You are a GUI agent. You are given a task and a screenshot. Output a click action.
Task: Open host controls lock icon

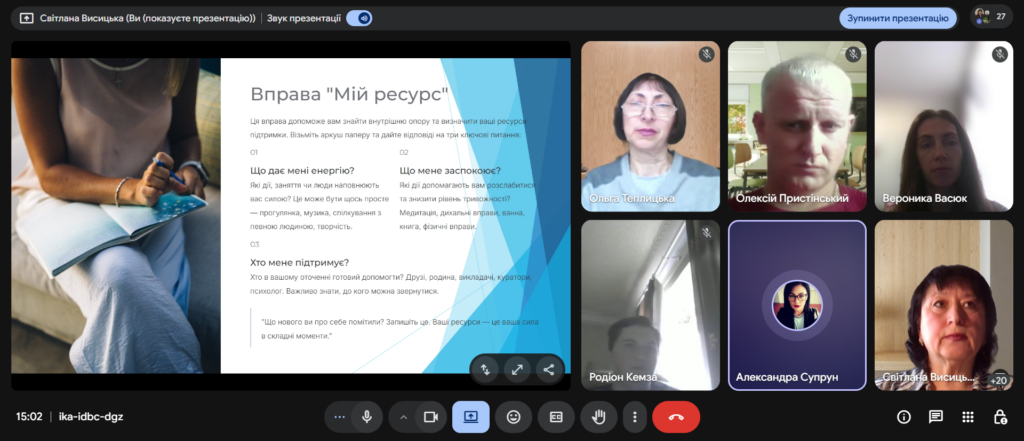1000,417
